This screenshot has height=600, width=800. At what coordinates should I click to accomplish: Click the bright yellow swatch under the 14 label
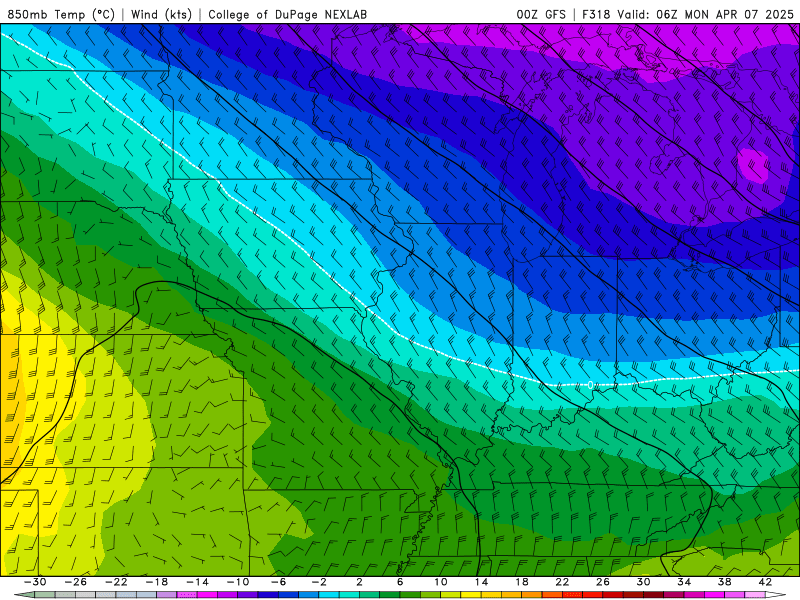pyautogui.click(x=471, y=595)
